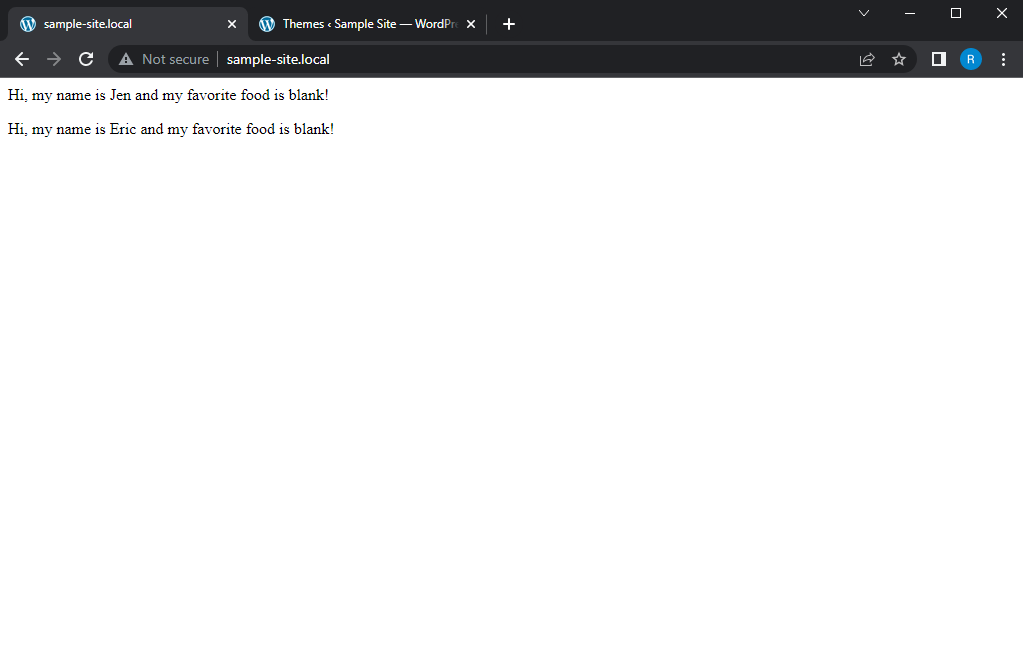The width and height of the screenshot is (1023, 664).
Task: Reload the sample-site.local page
Action: pyautogui.click(x=86, y=59)
